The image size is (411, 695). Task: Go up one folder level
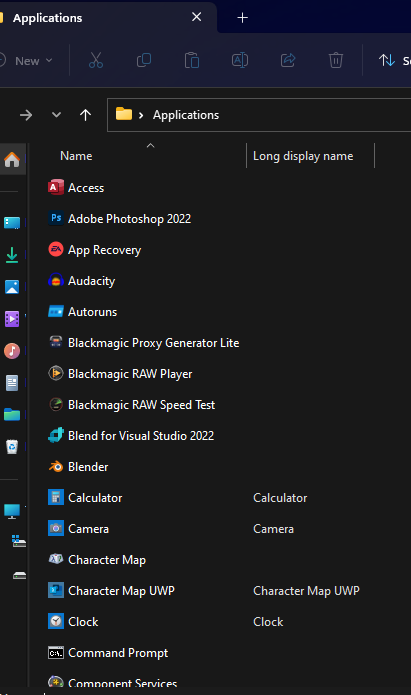pyautogui.click(x=86, y=115)
